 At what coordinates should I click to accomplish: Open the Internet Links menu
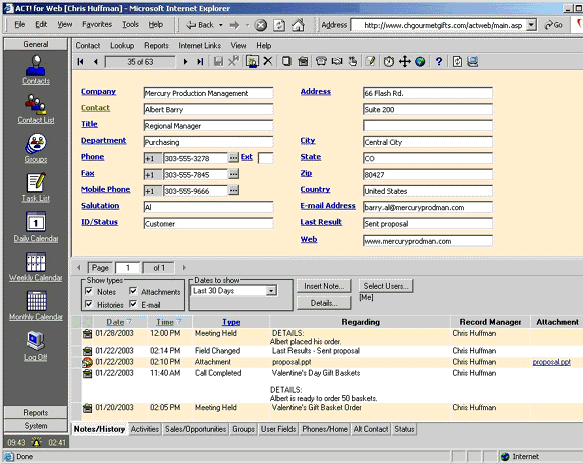200,46
